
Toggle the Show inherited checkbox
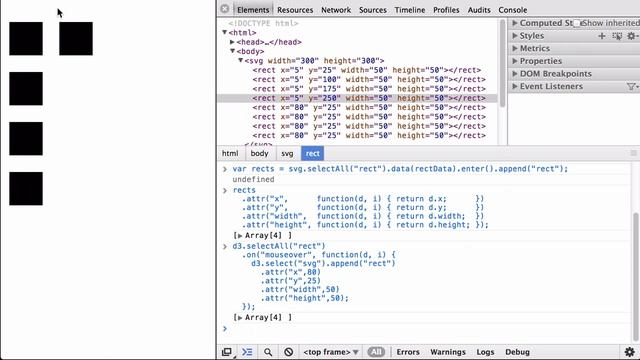coord(577,23)
